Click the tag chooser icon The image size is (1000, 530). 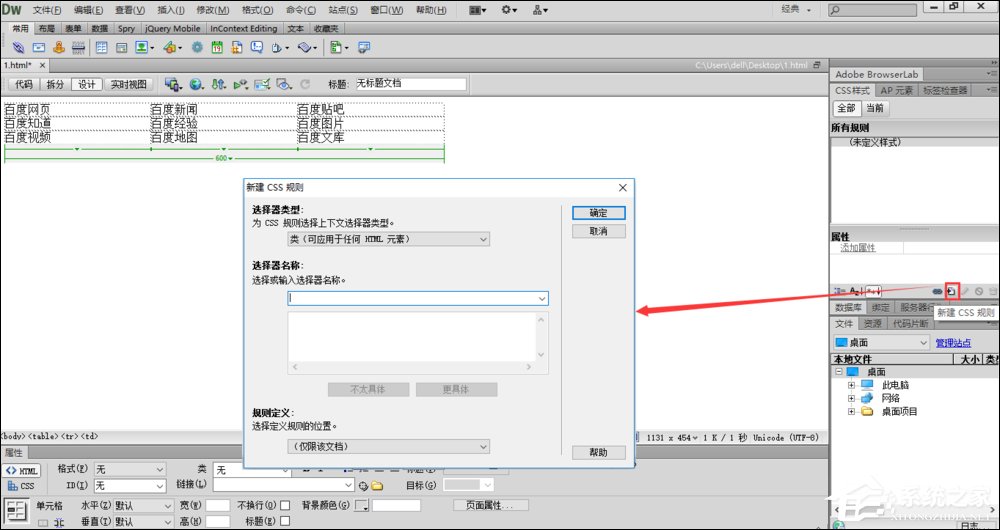[364, 47]
